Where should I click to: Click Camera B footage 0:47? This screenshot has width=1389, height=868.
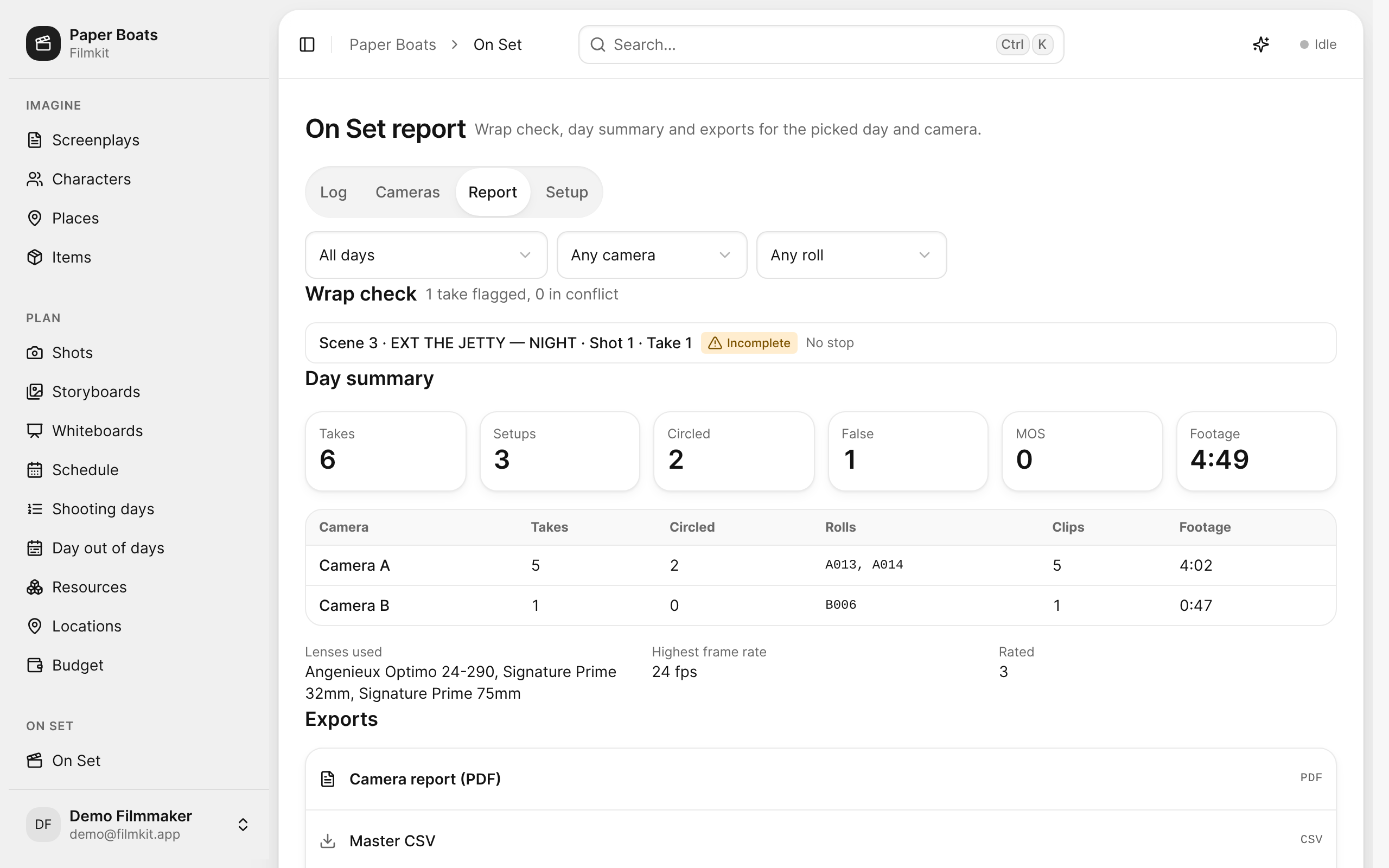pos(1196,605)
